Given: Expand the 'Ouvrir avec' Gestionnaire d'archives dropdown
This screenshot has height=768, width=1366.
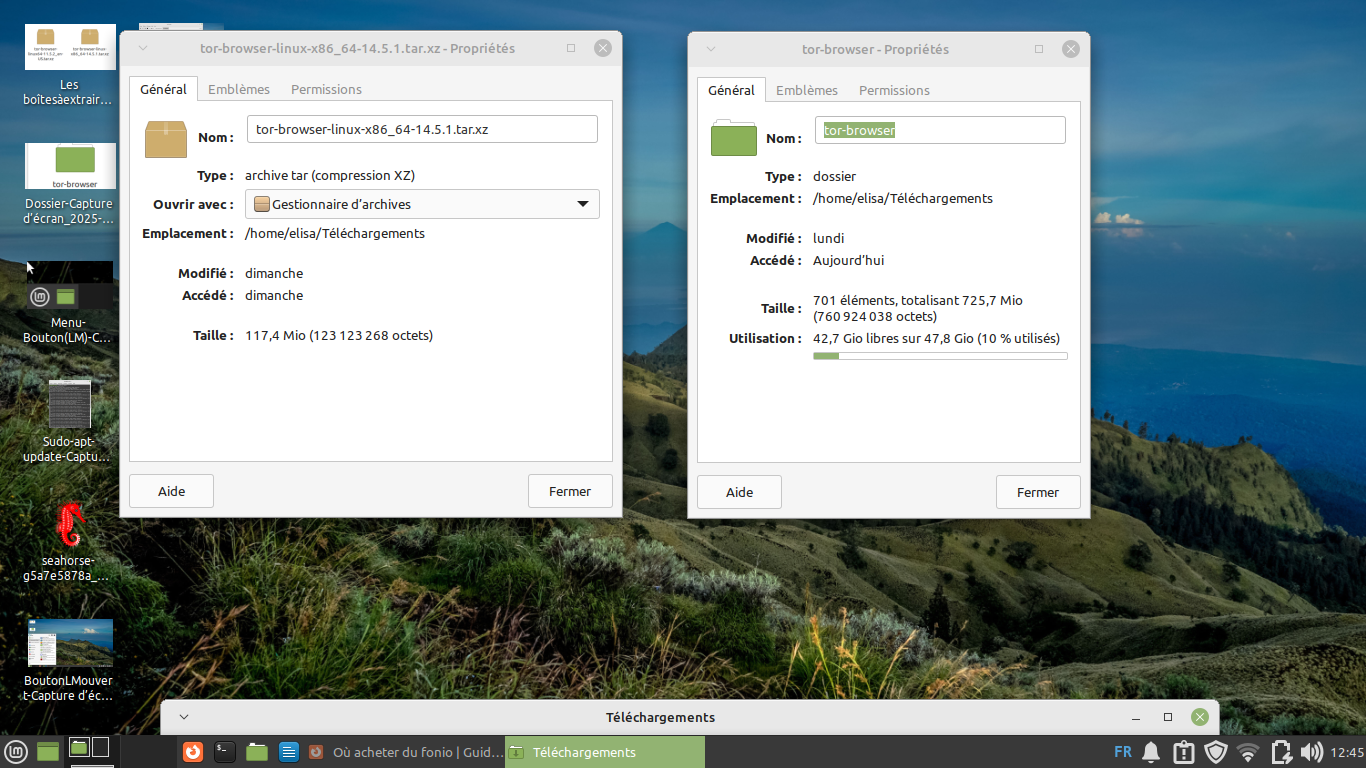Looking at the screenshot, I should pos(422,204).
